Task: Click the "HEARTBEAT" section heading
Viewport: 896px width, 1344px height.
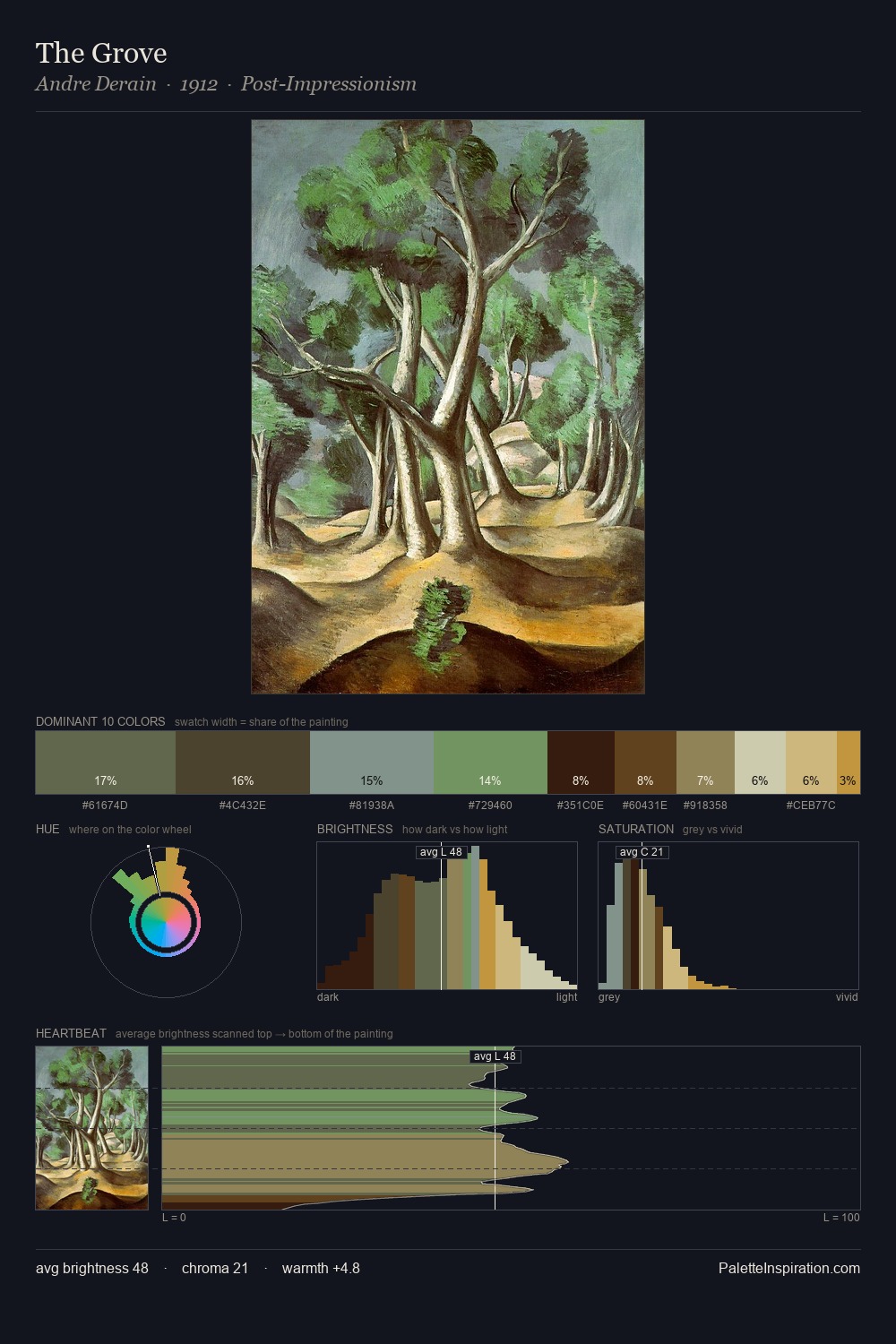Action: 71,1033
